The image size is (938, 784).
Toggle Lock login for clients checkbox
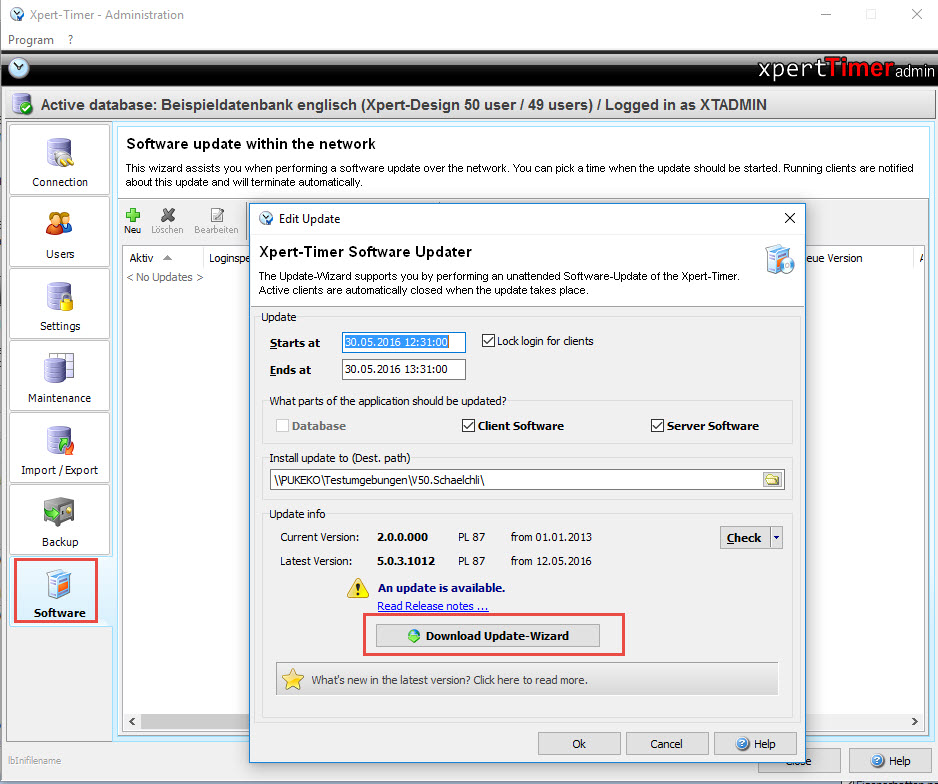tap(488, 341)
